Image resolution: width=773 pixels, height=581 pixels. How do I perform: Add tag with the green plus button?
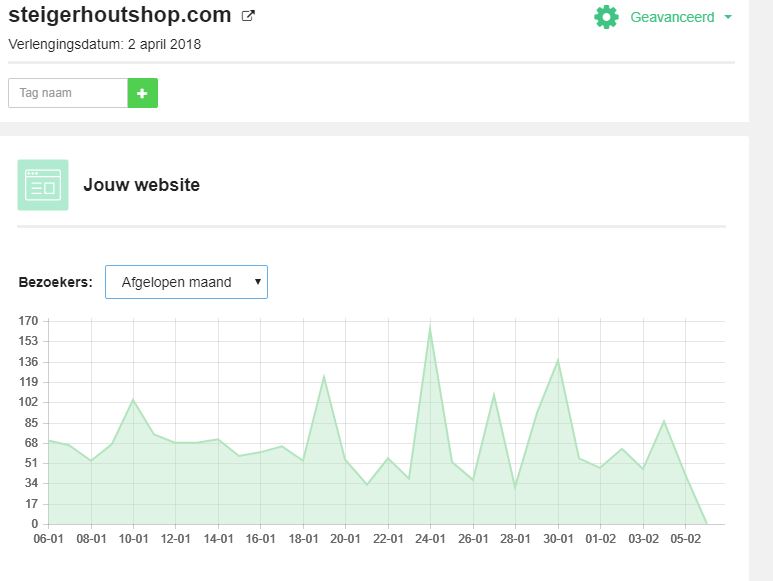pyautogui.click(x=142, y=93)
